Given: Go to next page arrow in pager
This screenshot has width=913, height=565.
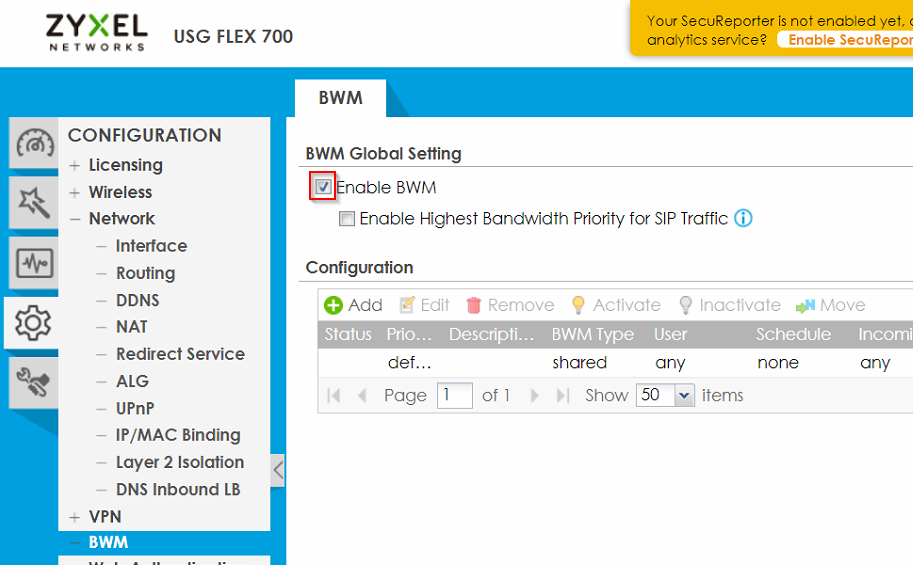Looking at the screenshot, I should [x=535, y=396].
